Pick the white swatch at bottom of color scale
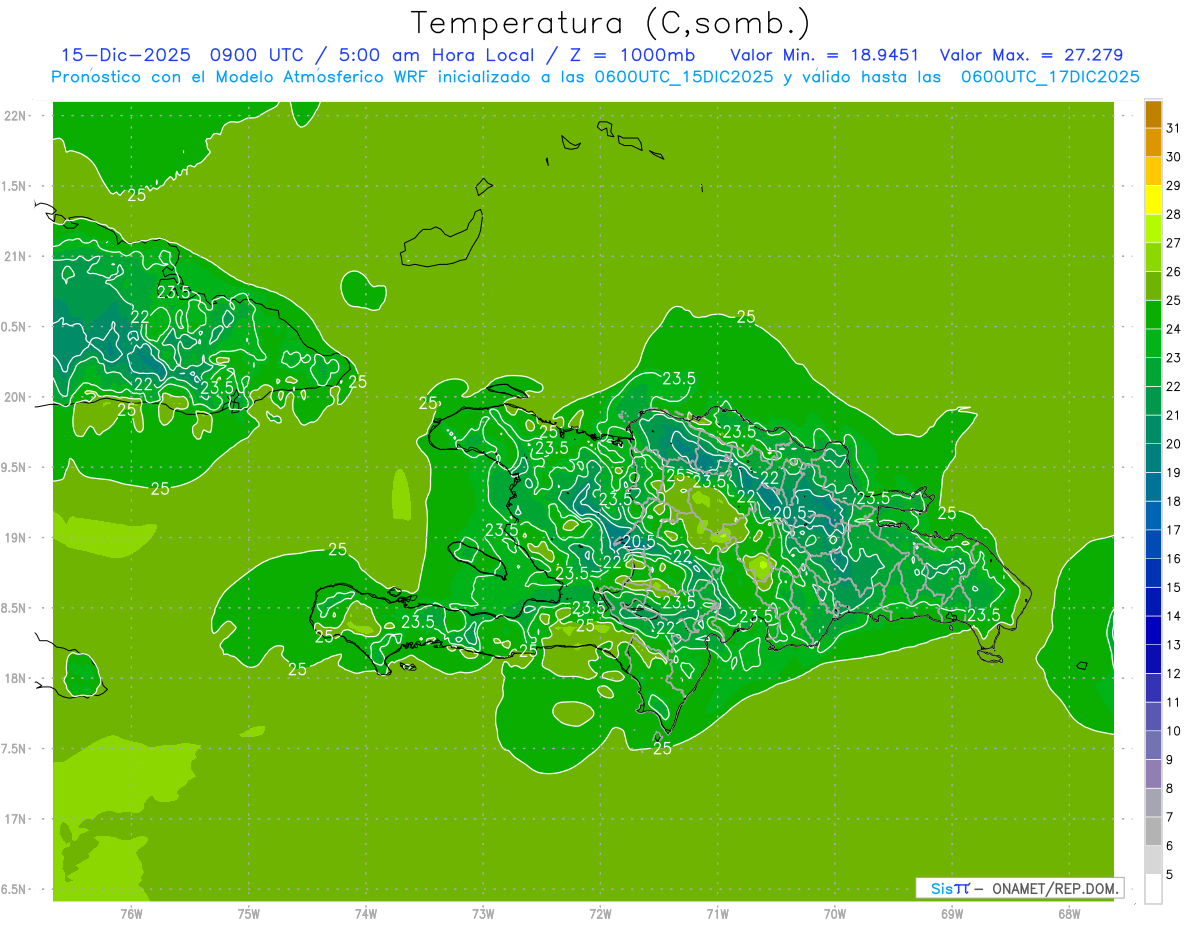The image size is (1200, 927). coord(1153,889)
